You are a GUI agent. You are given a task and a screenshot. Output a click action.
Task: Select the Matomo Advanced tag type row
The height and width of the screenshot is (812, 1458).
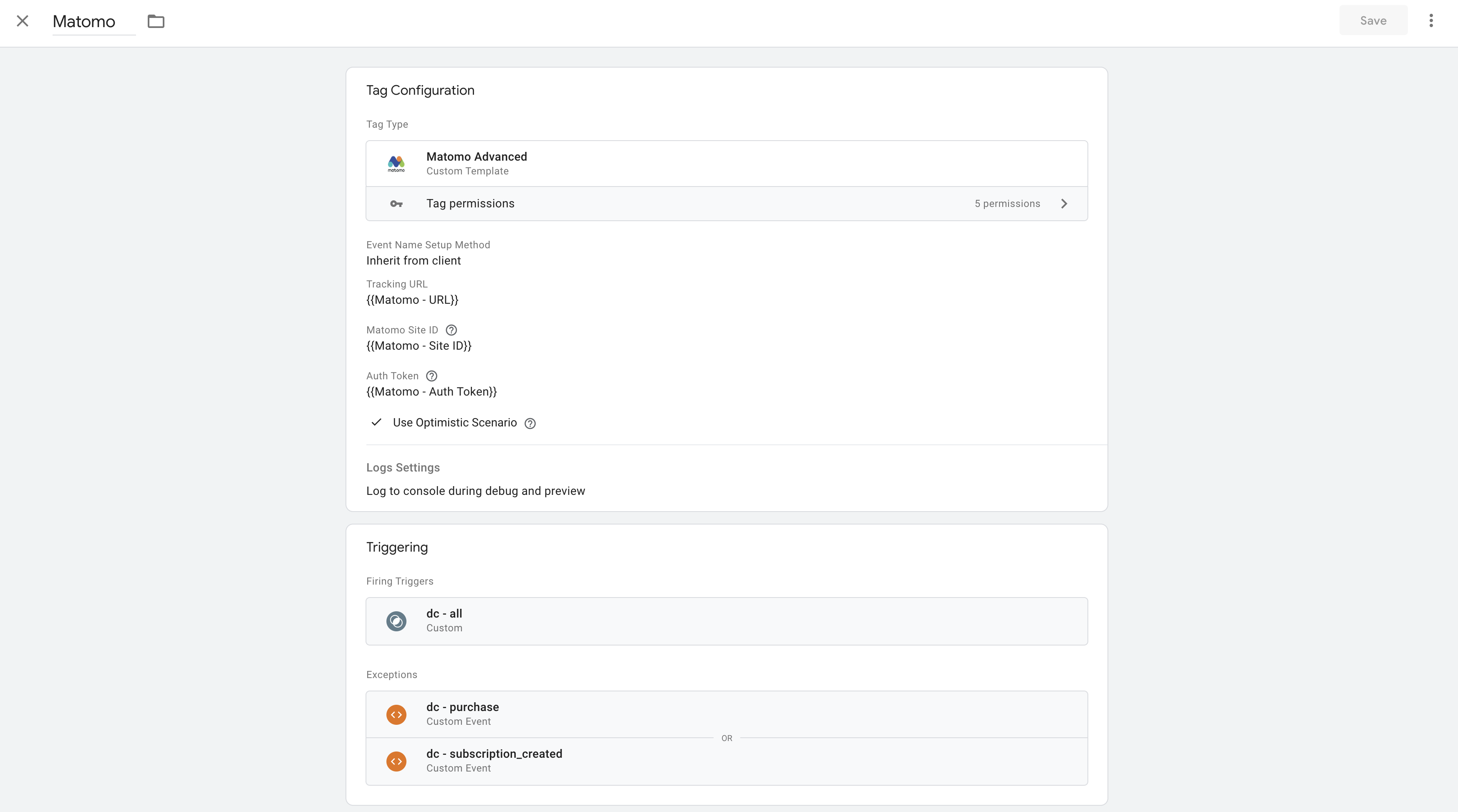[x=727, y=164]
